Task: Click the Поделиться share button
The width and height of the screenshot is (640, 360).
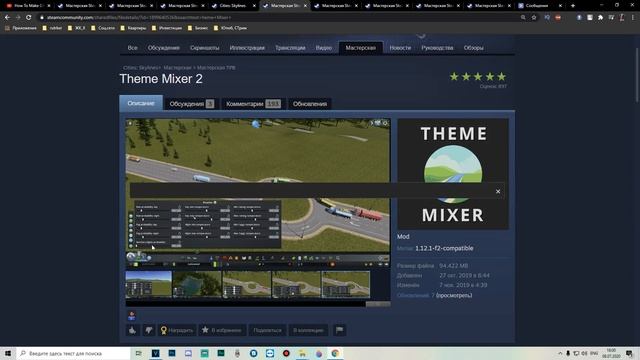Action: coord(267,330)
